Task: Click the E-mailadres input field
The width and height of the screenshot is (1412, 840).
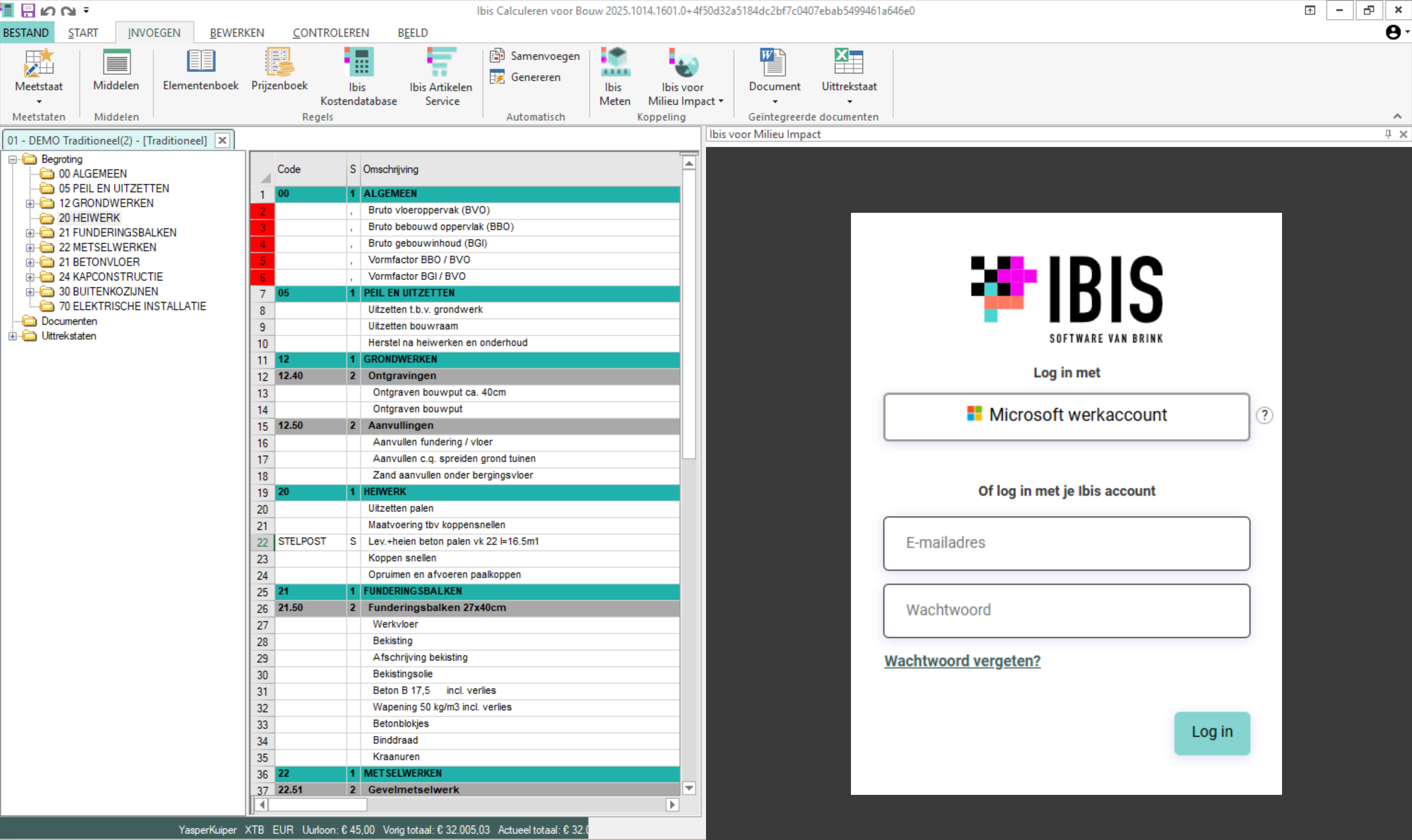Action: [x=1066, y=543]
